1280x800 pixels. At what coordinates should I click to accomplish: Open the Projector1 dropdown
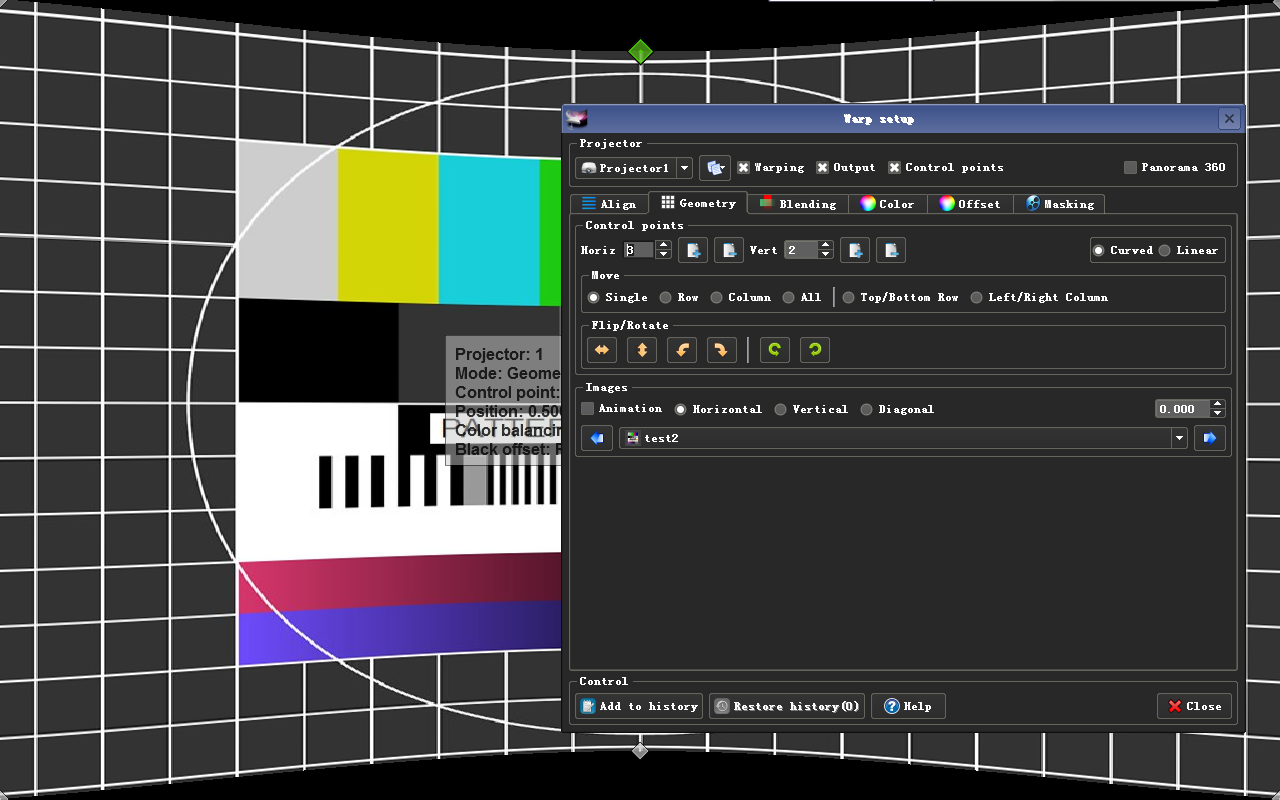[x=684, y=168]
